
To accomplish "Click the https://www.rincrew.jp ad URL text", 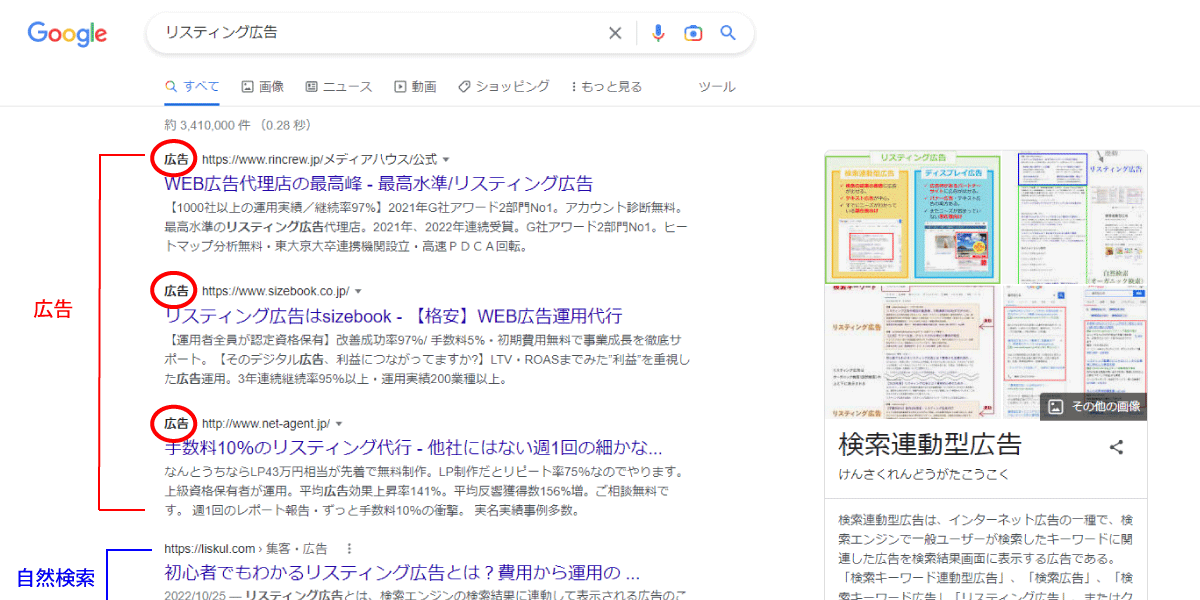I will click(320, 160).
